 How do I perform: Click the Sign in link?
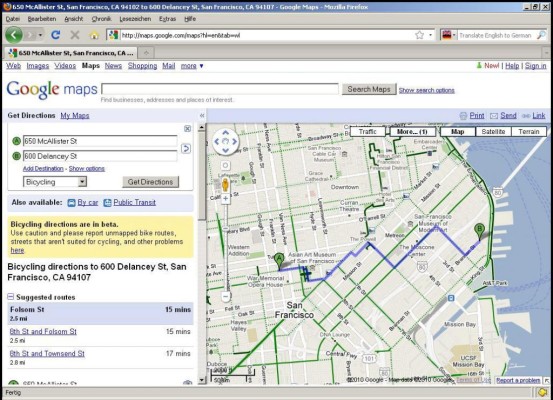[535, 66]
